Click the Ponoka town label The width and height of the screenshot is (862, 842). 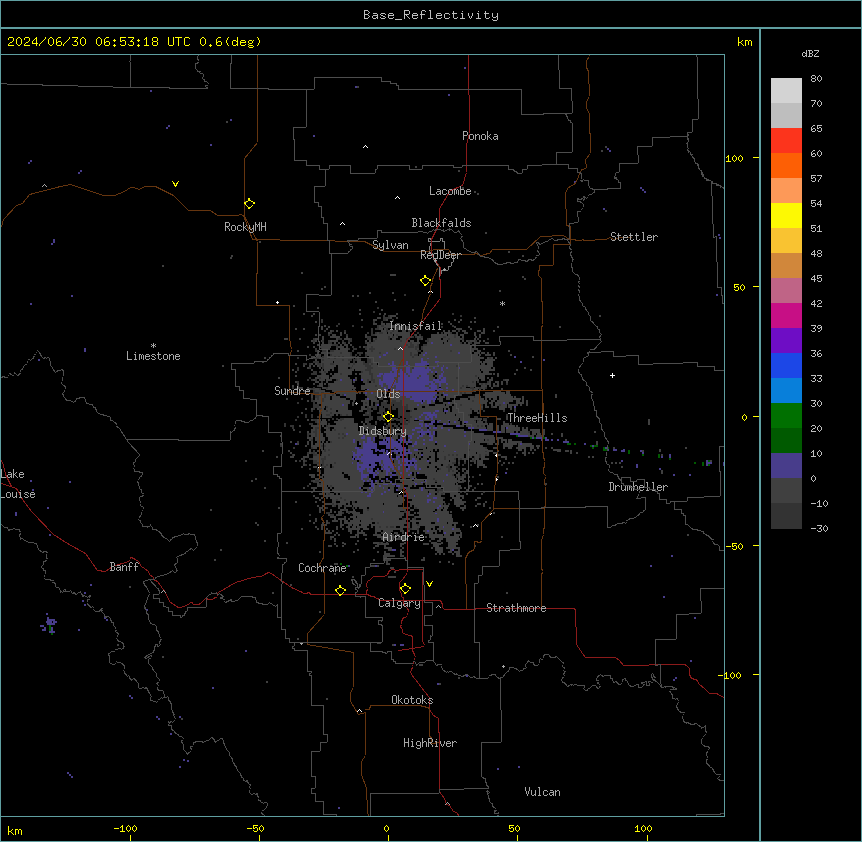click(480, 136)
